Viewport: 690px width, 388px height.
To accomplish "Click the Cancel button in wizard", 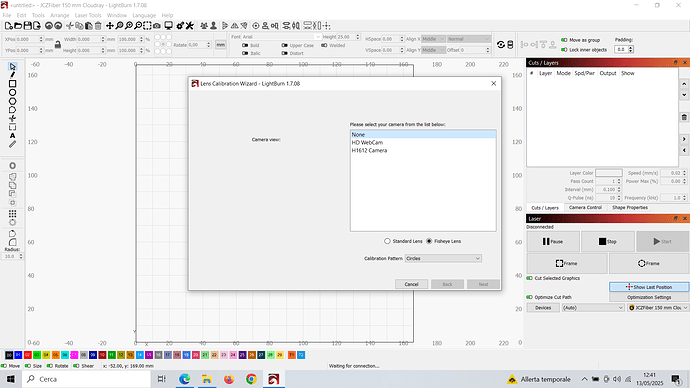I will coord(411,284).
